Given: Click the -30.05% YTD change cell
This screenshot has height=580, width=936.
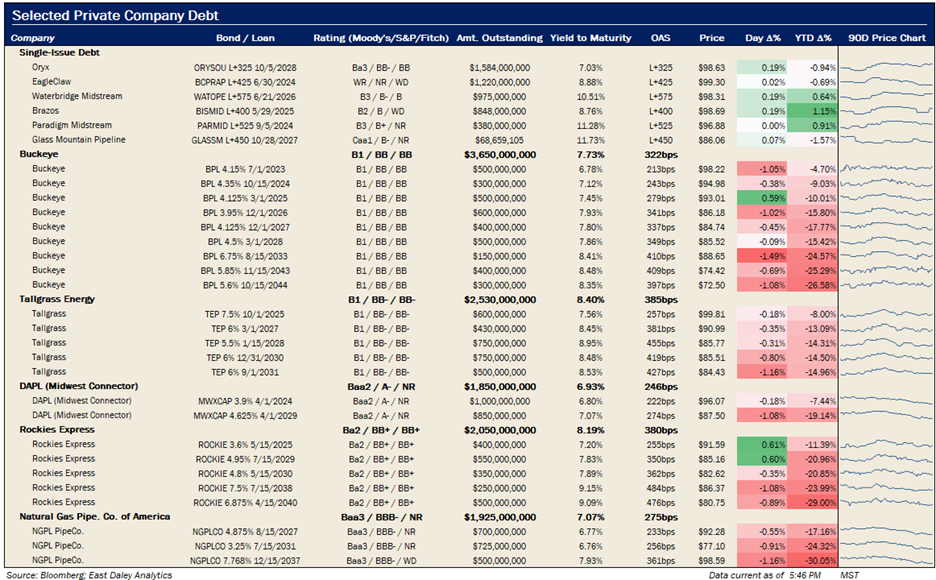Looking at the screenshot, I should 812,561.
